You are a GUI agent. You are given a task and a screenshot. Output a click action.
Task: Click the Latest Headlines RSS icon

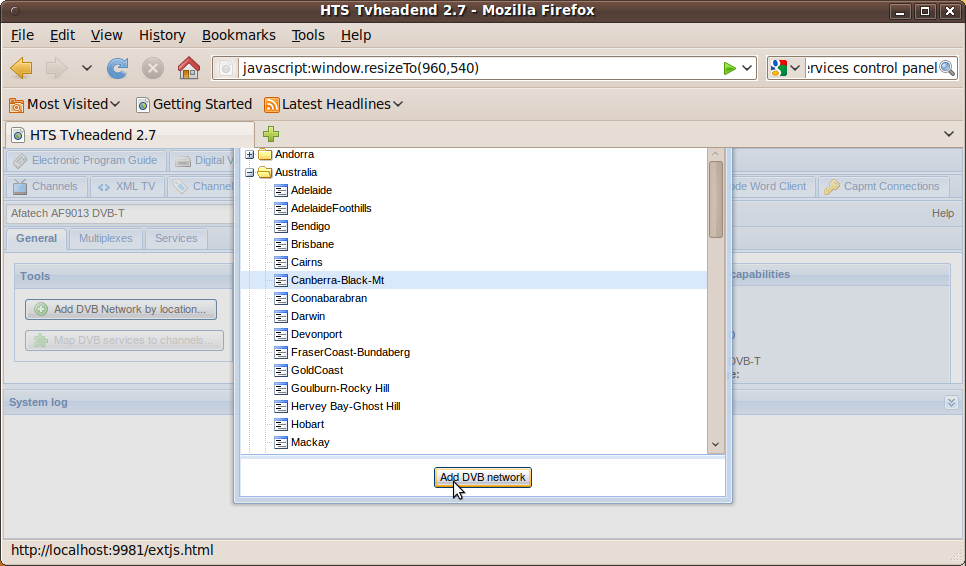[x=272, y=105]
